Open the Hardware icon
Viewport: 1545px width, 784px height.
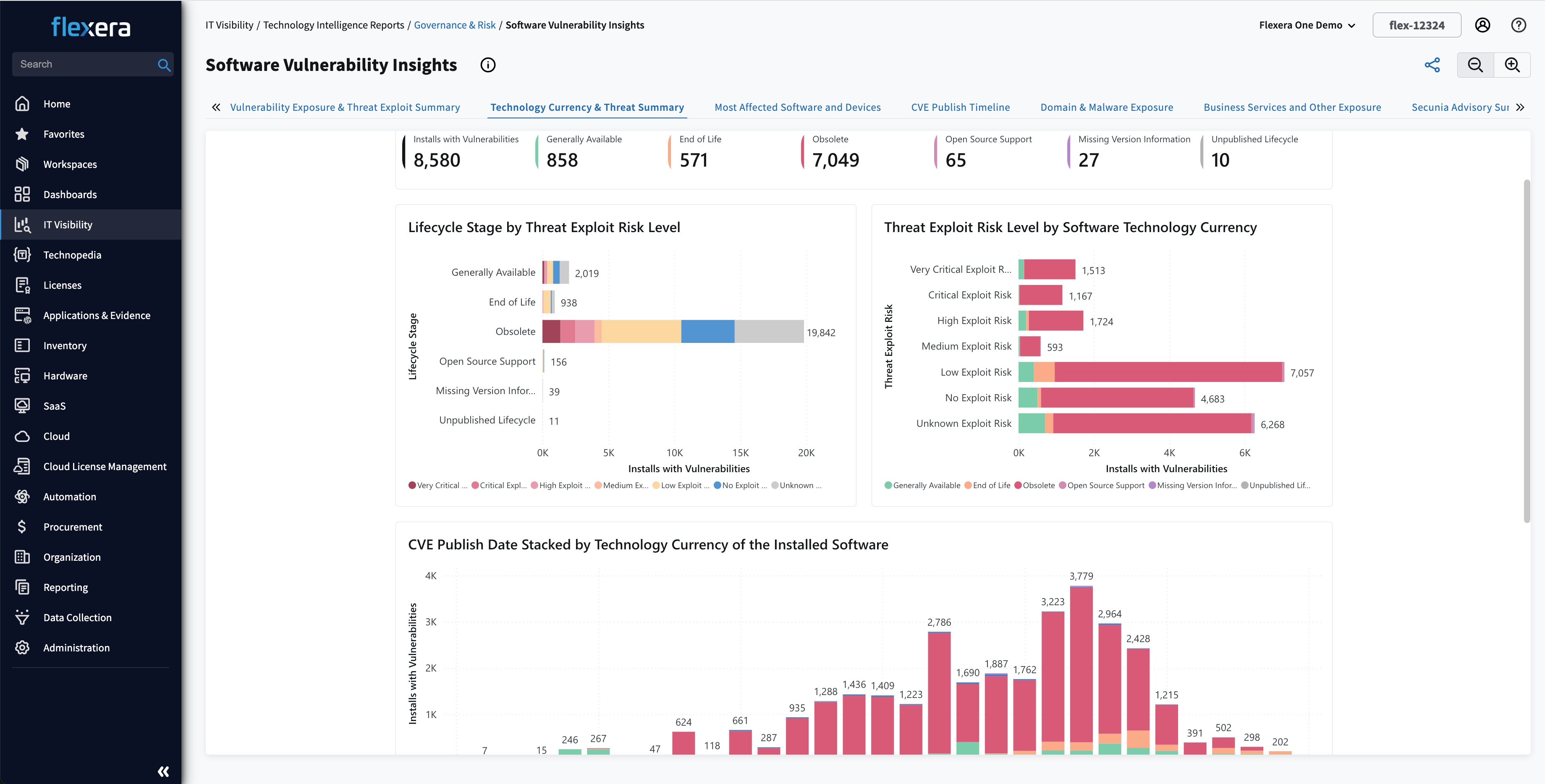[x=22, y=376]
